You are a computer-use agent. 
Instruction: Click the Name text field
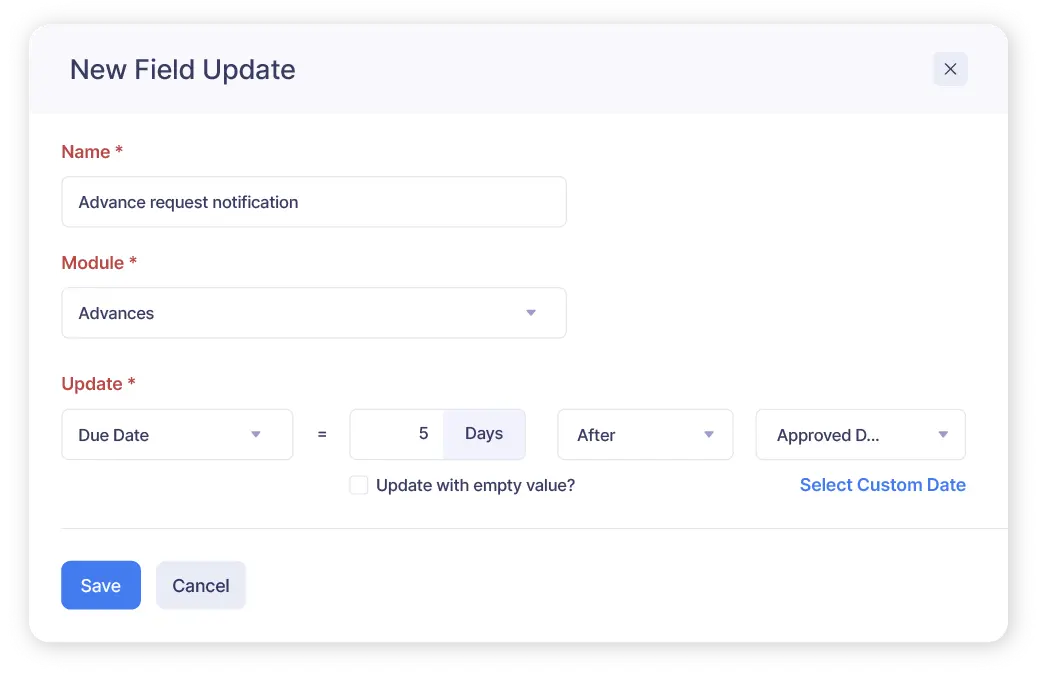pos(313,202)
